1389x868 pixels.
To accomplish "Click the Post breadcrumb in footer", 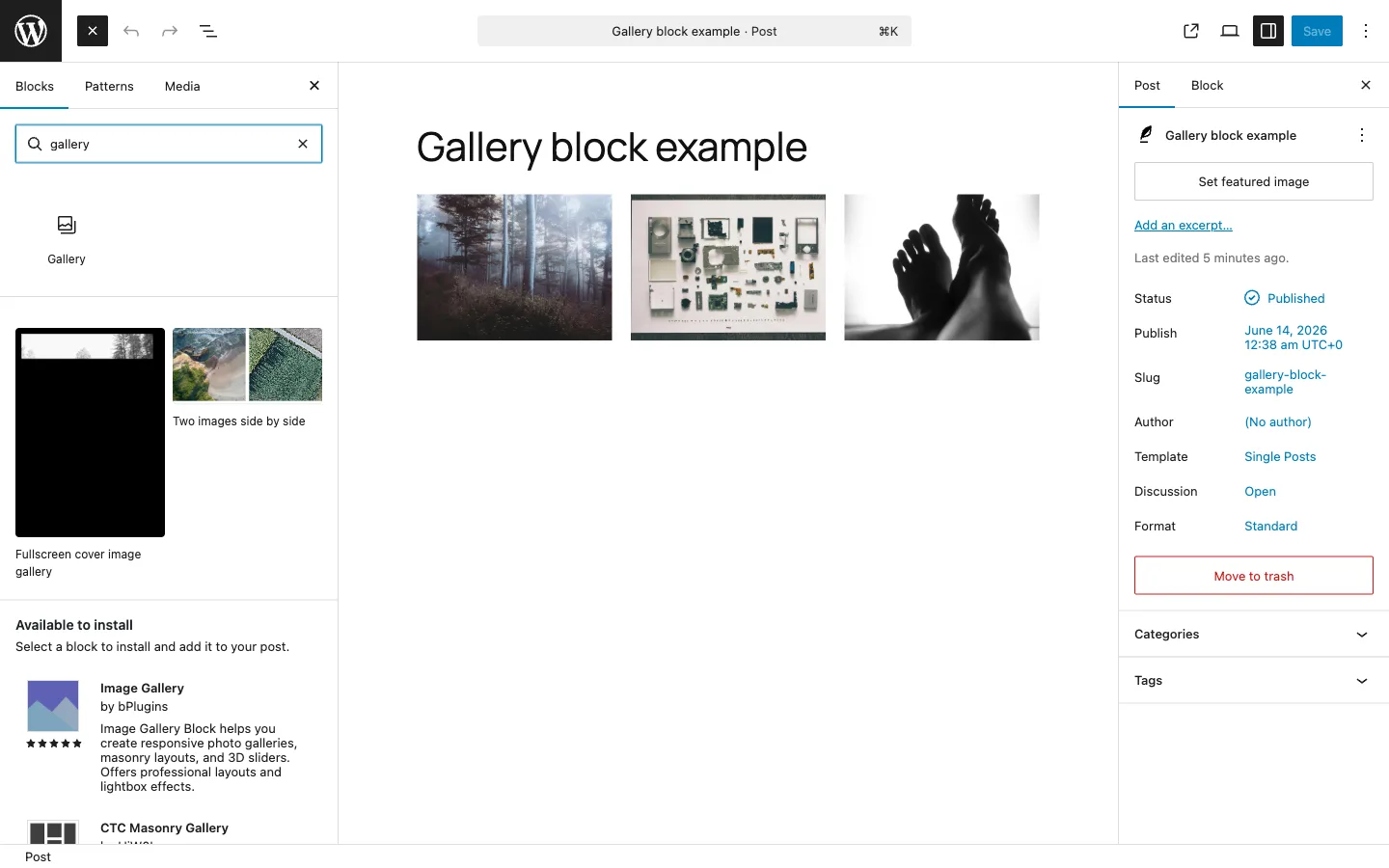I will 39,856.
